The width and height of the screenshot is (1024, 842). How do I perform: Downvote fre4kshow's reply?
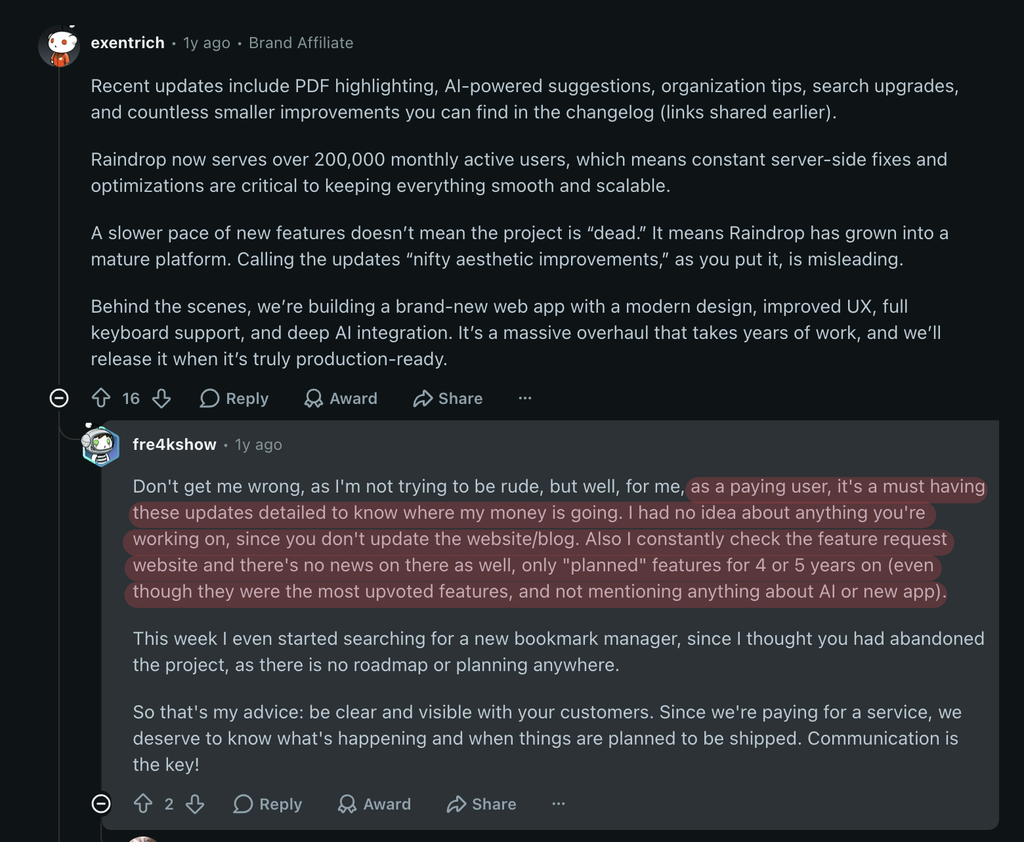[x=195, y=803]
